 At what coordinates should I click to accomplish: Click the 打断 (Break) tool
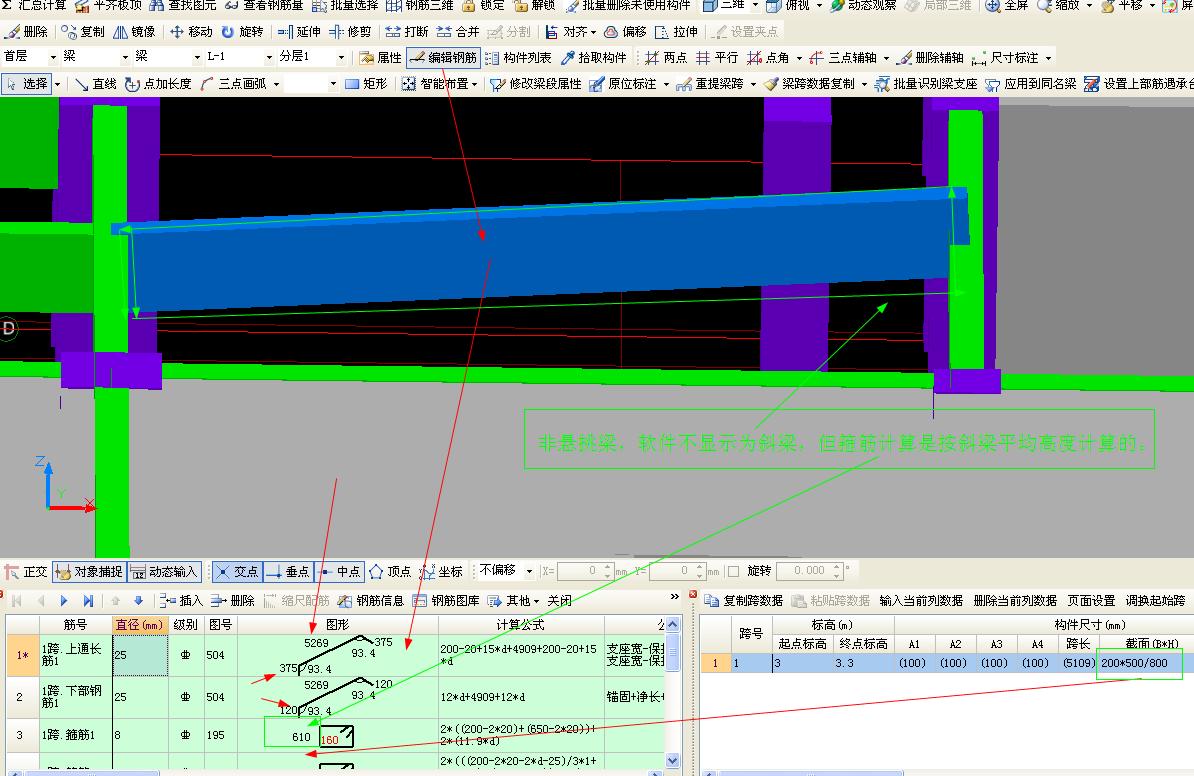407,32
